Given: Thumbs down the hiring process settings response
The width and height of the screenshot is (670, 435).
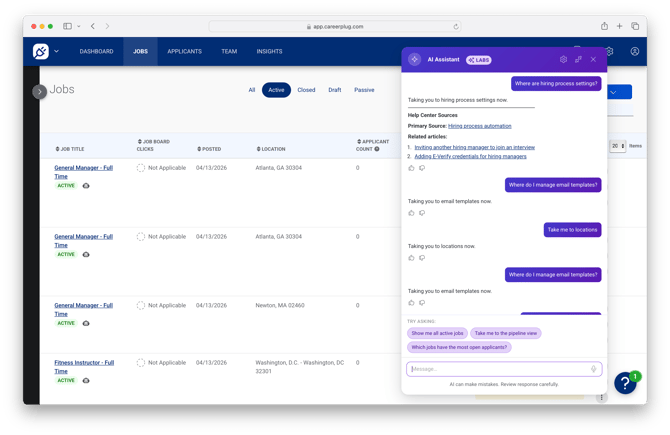Looking at the screenshot, I should pos(422,168).
